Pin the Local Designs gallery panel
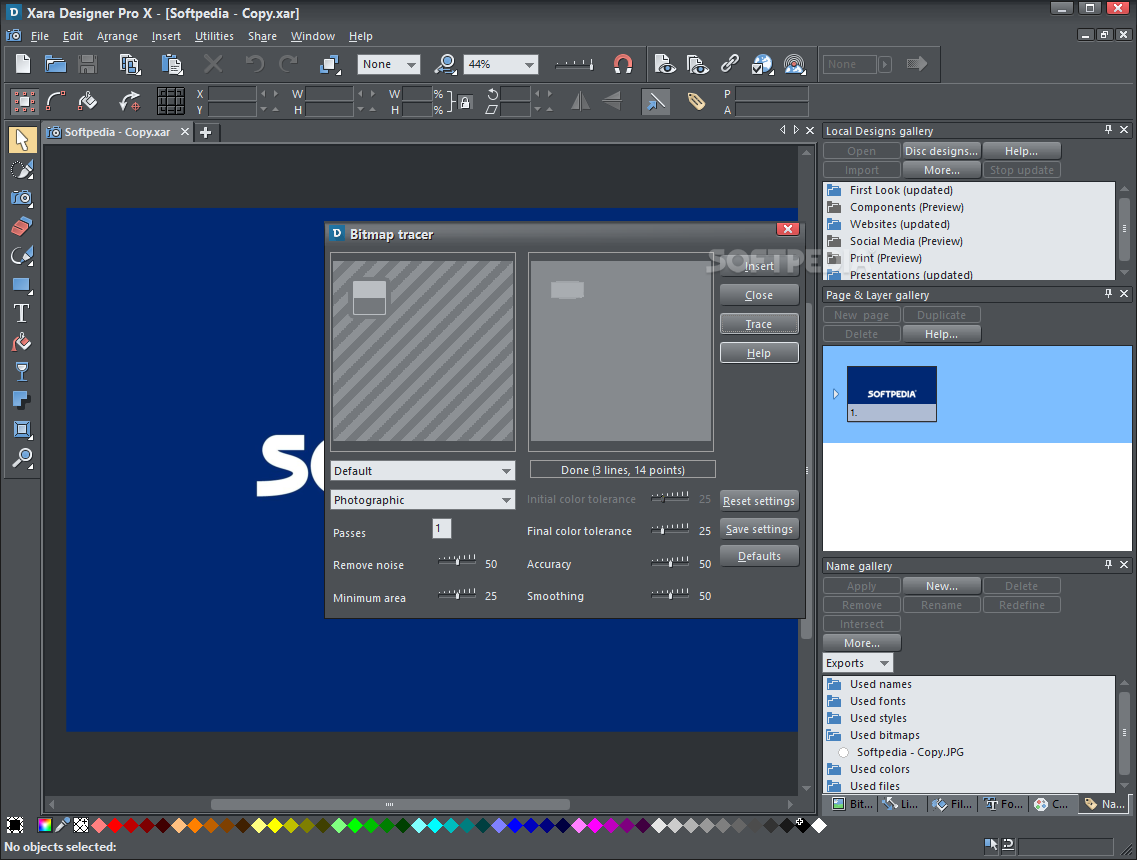 pyautogui.click(x=1108, y=130)
